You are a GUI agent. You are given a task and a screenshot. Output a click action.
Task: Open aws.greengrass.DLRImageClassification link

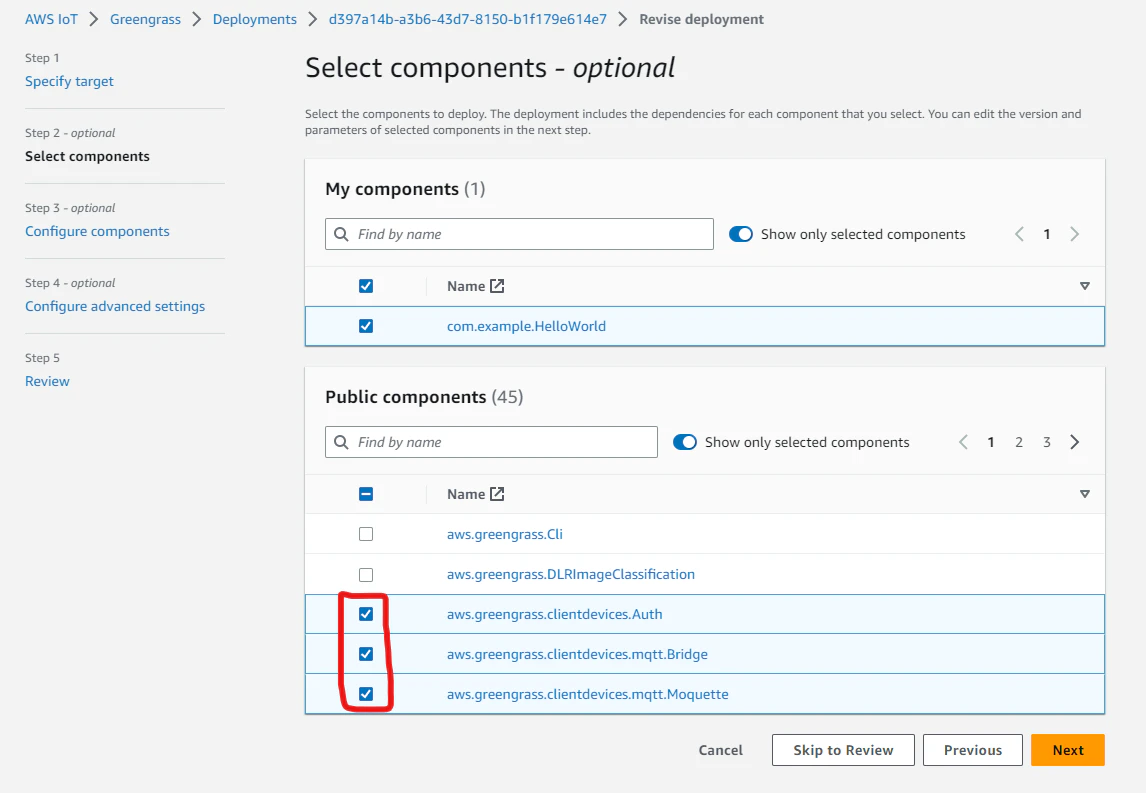coord(571,574)
